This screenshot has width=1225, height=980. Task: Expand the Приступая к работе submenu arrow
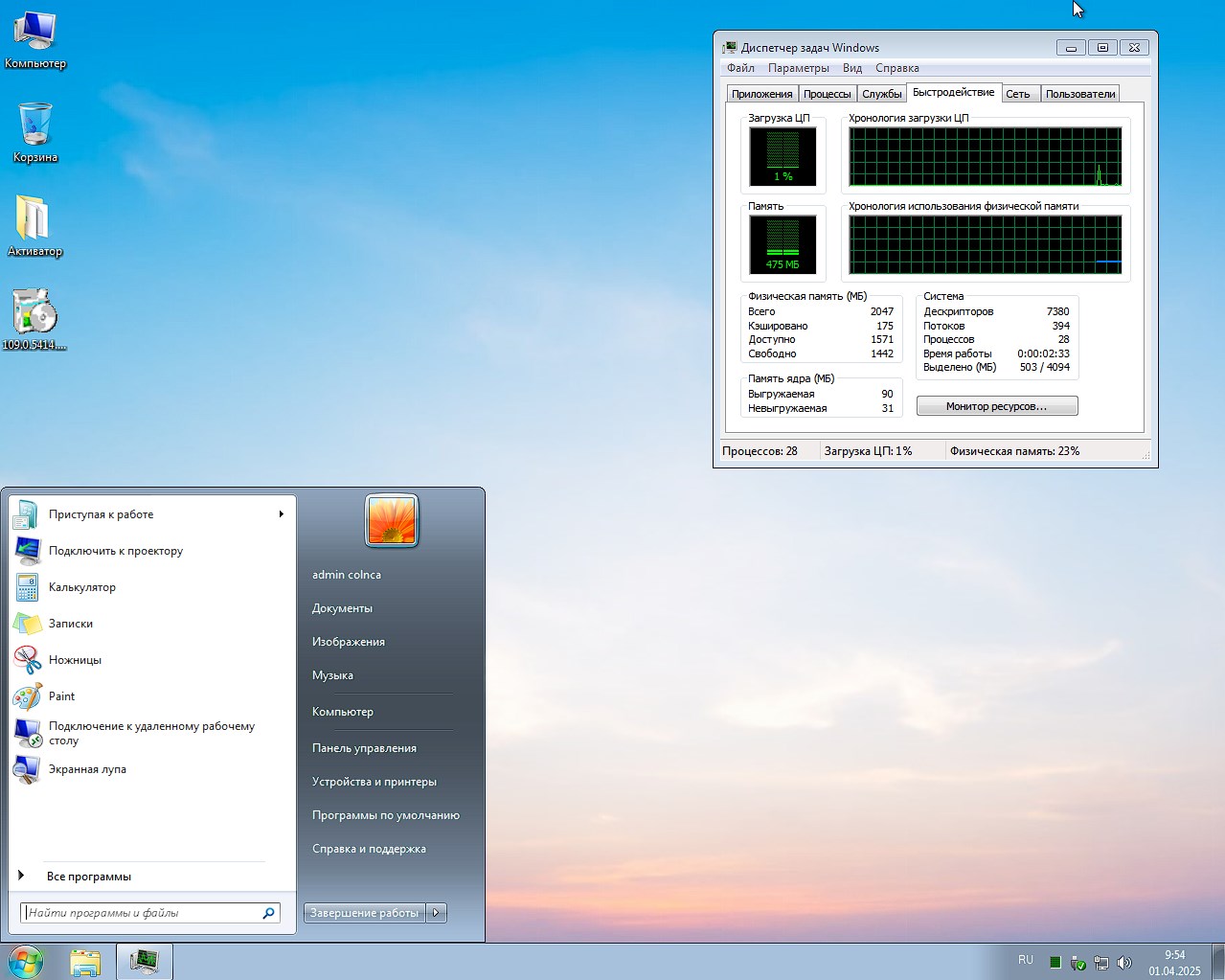tap(281, 514)
